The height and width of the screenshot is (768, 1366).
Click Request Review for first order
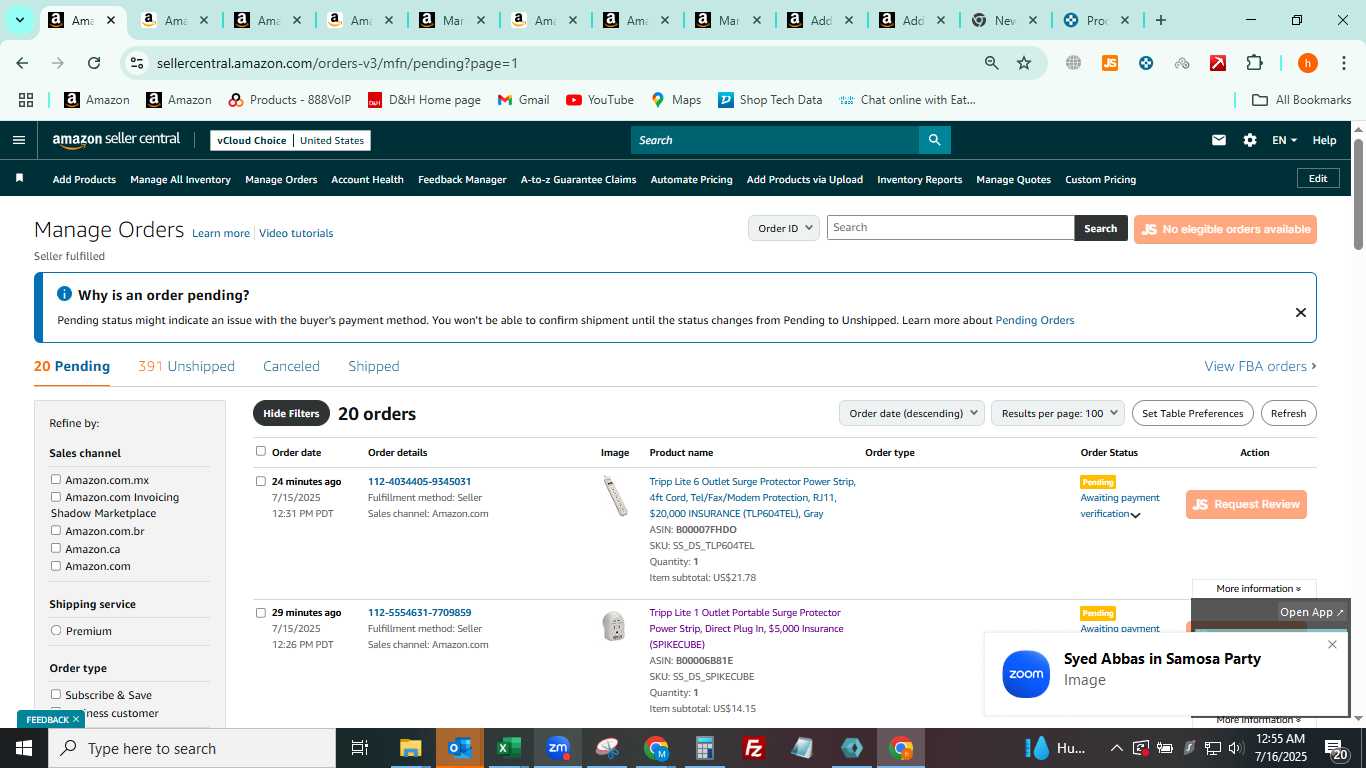point(1246,504)
